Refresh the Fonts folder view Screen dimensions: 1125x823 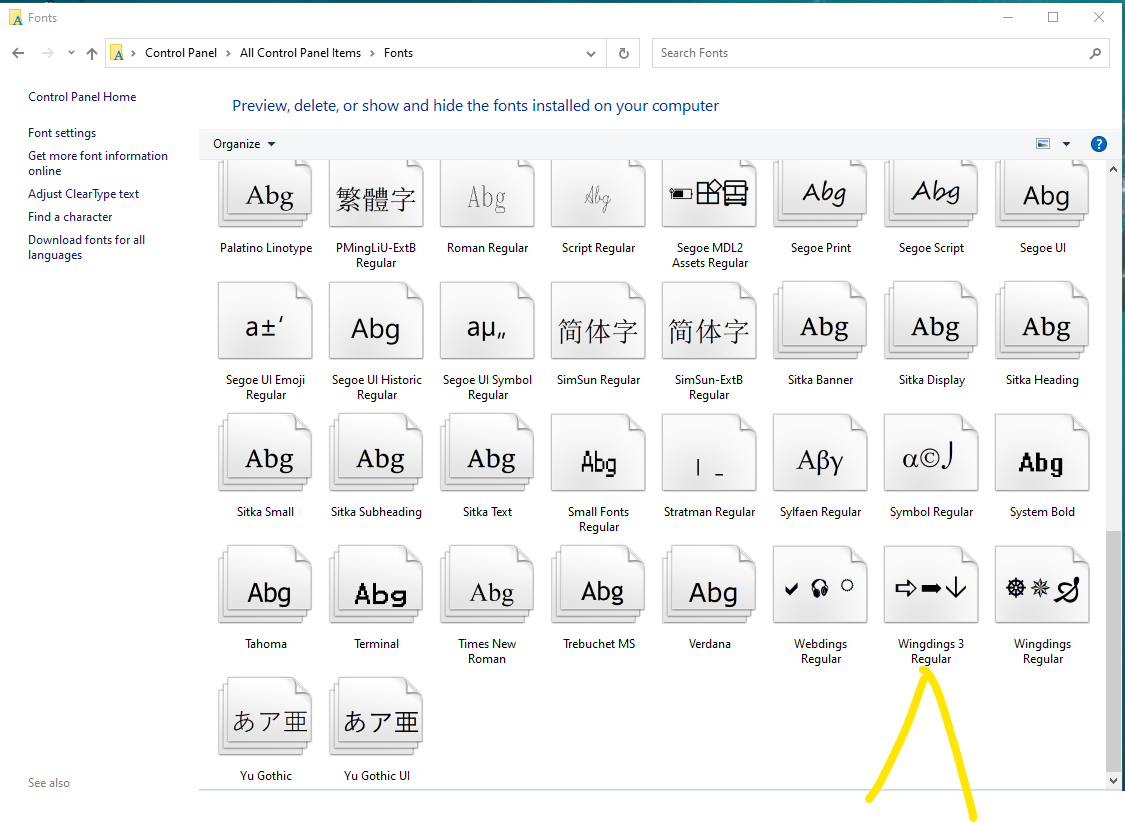623,53
